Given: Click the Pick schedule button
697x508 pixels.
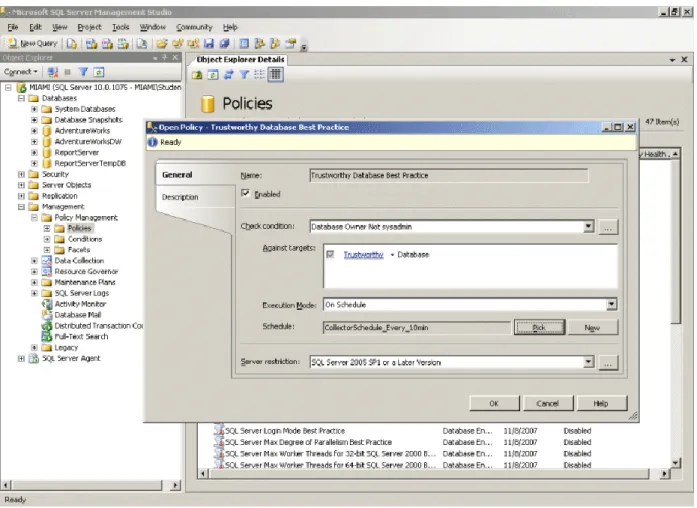Looking at the screenshot, I should (x=539, y=328).
